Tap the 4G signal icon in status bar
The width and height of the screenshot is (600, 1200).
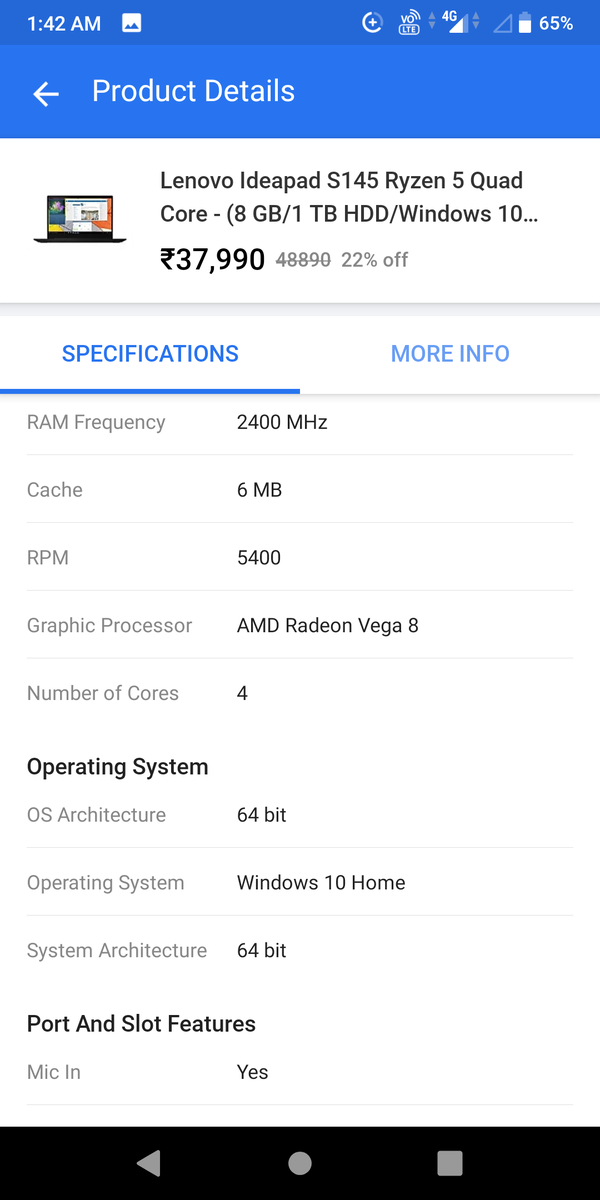click(x=455, y=21)
